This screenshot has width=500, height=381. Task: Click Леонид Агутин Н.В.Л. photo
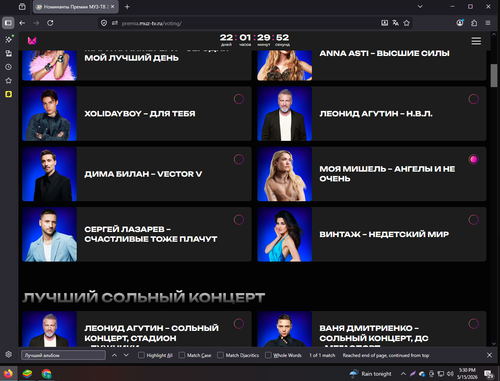coord(285,114)
